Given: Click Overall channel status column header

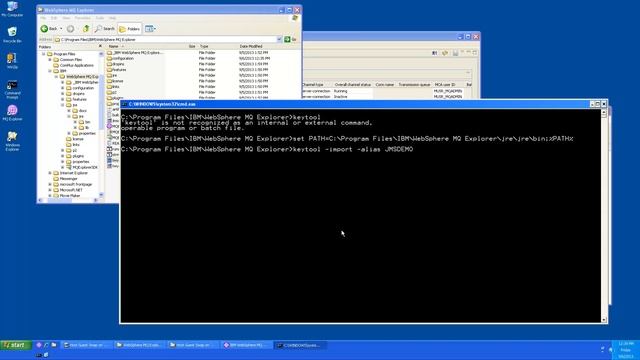Looking at the screenshot, I should 353,84.
